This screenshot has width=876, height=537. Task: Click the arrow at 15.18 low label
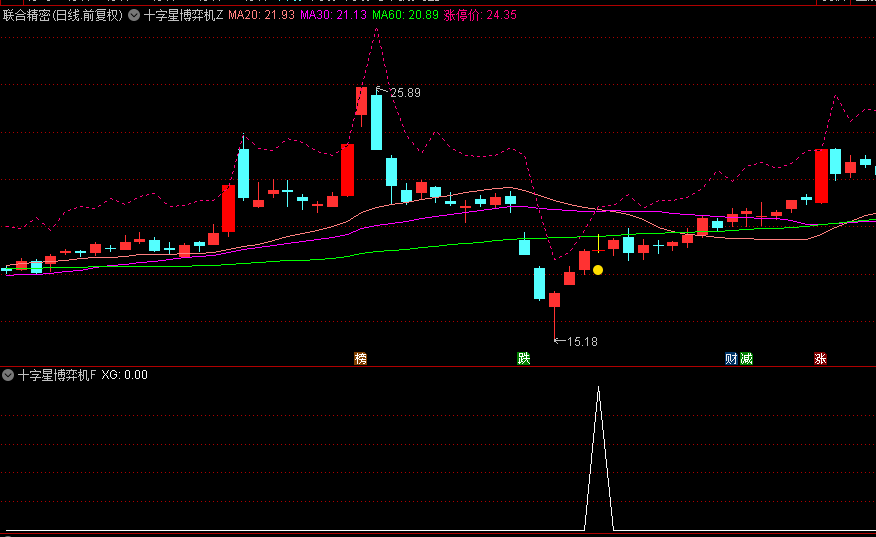pos(559,341)
